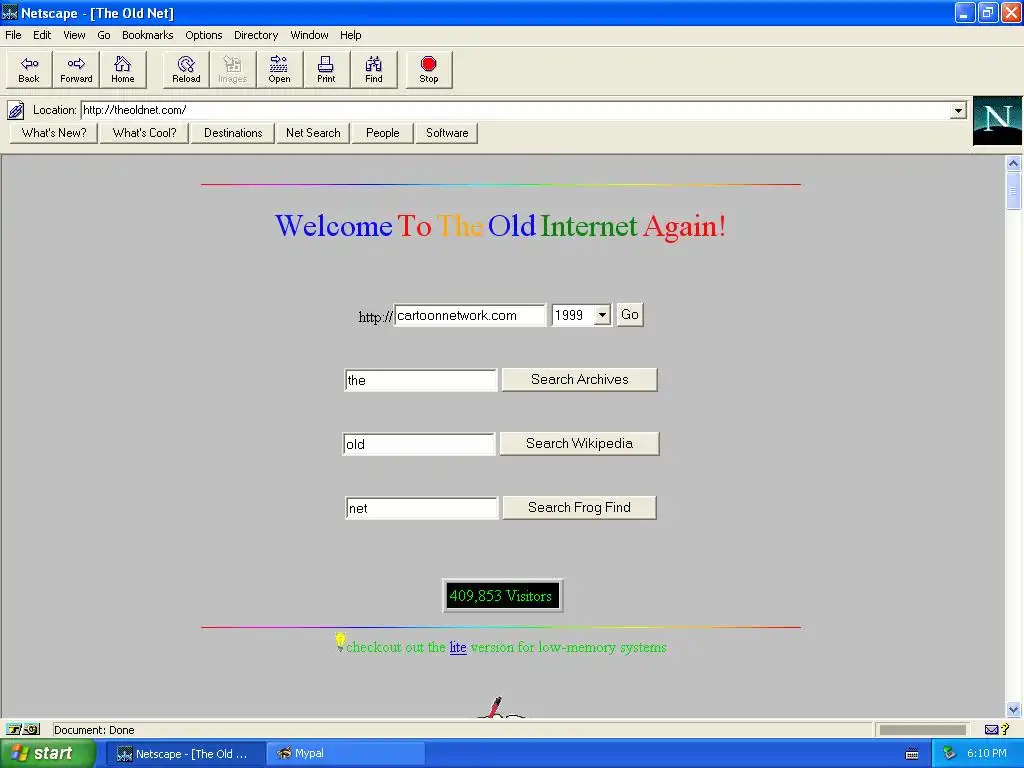Open the Help menu
Screen dimensions: 1024x768
click(x=350, y=35)
